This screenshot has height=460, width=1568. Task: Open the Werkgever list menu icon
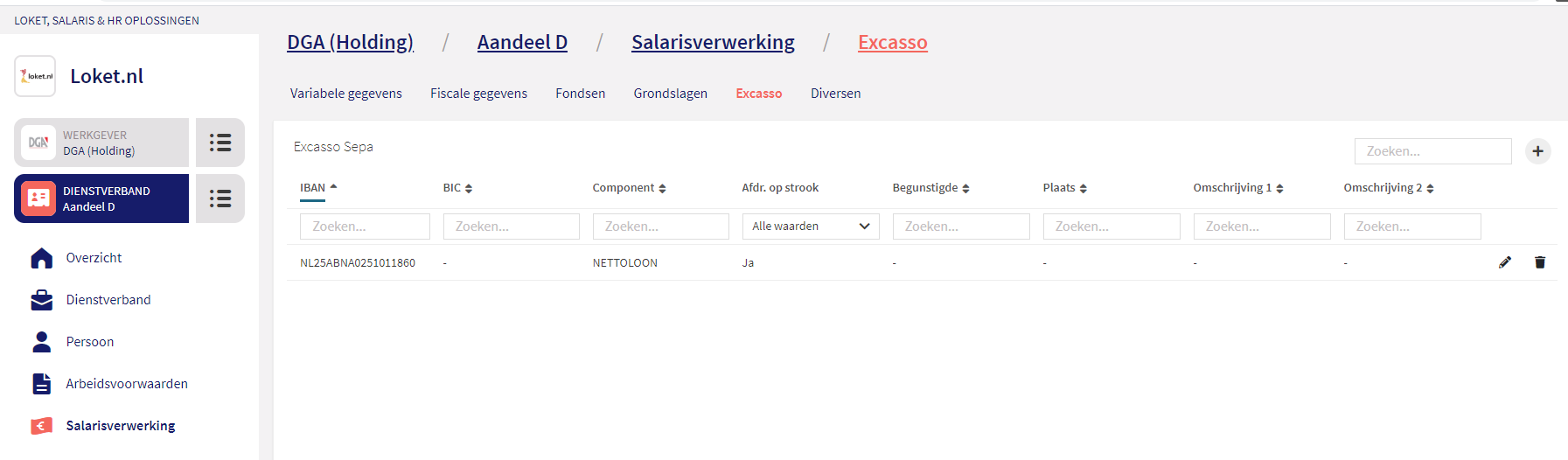click(x=220, y=143)
